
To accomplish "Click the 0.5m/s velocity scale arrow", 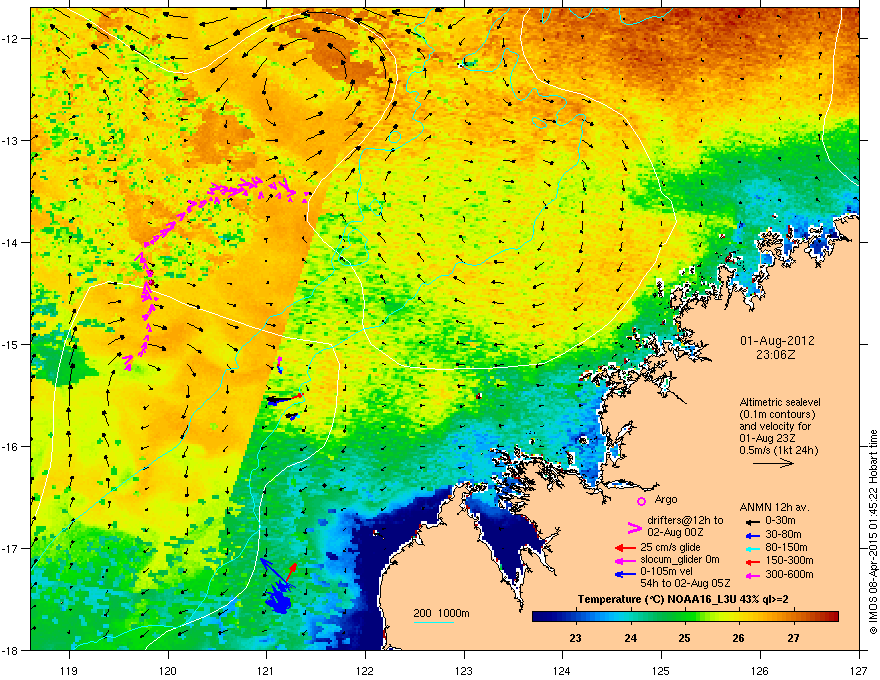I will (773, 463).
